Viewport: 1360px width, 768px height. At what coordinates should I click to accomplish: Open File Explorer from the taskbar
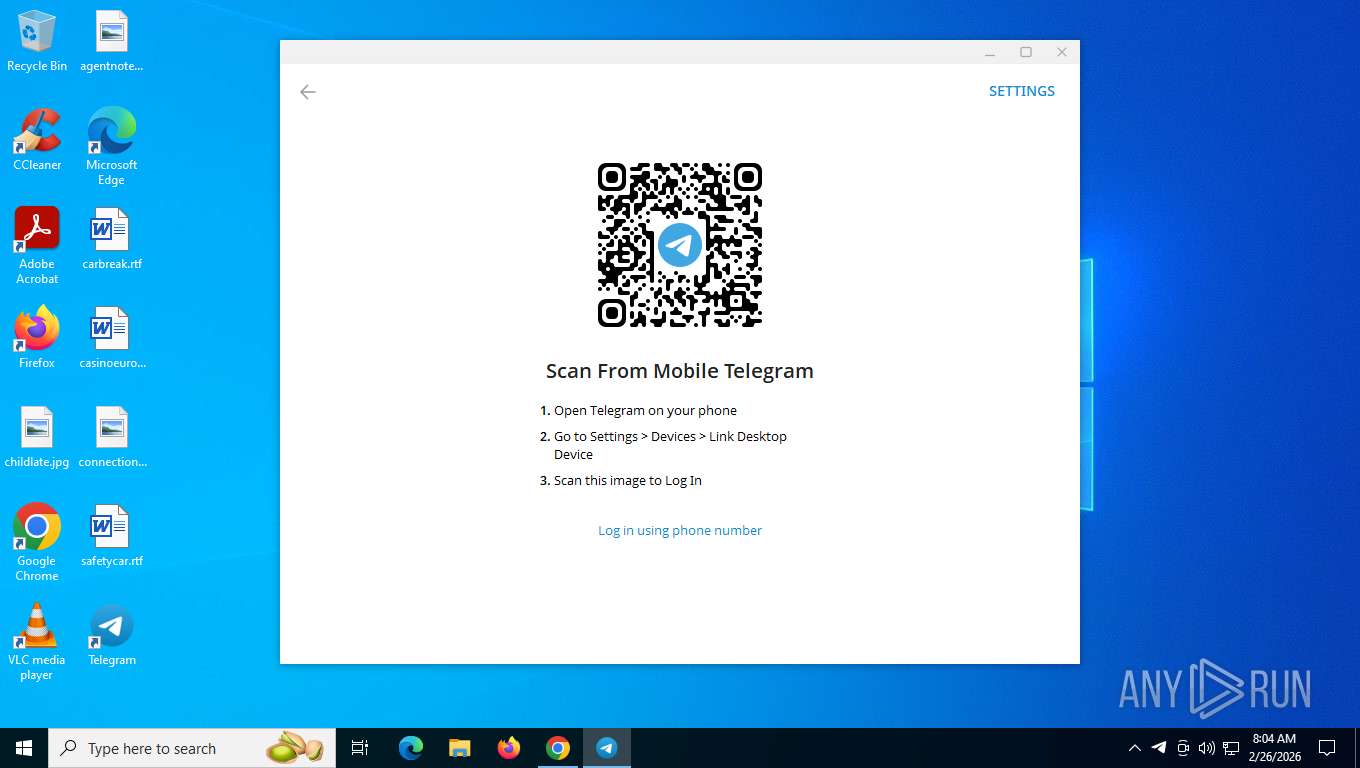460,748
